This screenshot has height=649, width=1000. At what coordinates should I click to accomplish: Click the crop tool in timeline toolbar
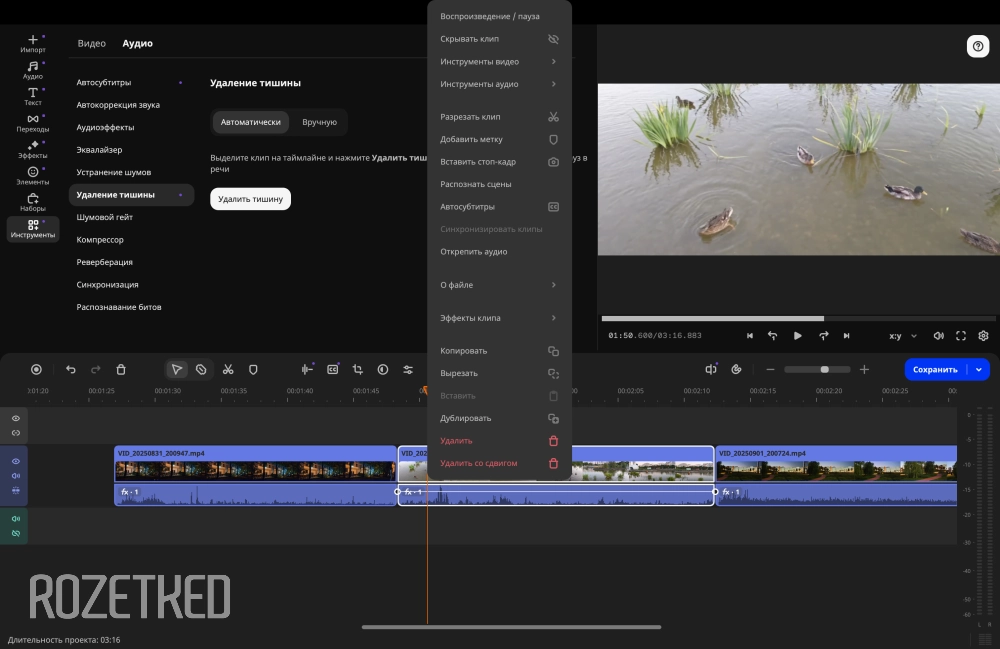tap(357, 369)
